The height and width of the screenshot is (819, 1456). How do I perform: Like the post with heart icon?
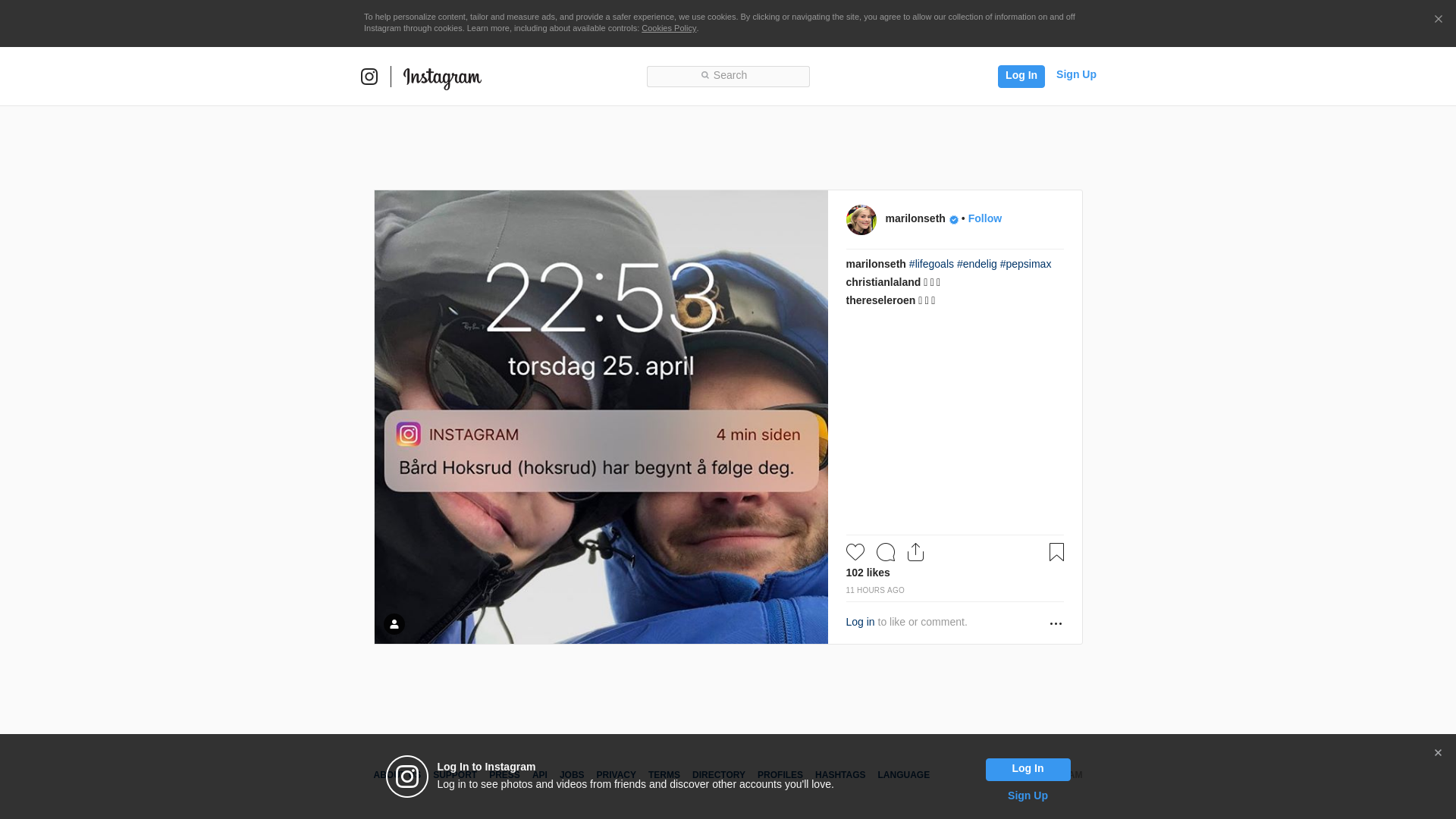click(855, 552)
